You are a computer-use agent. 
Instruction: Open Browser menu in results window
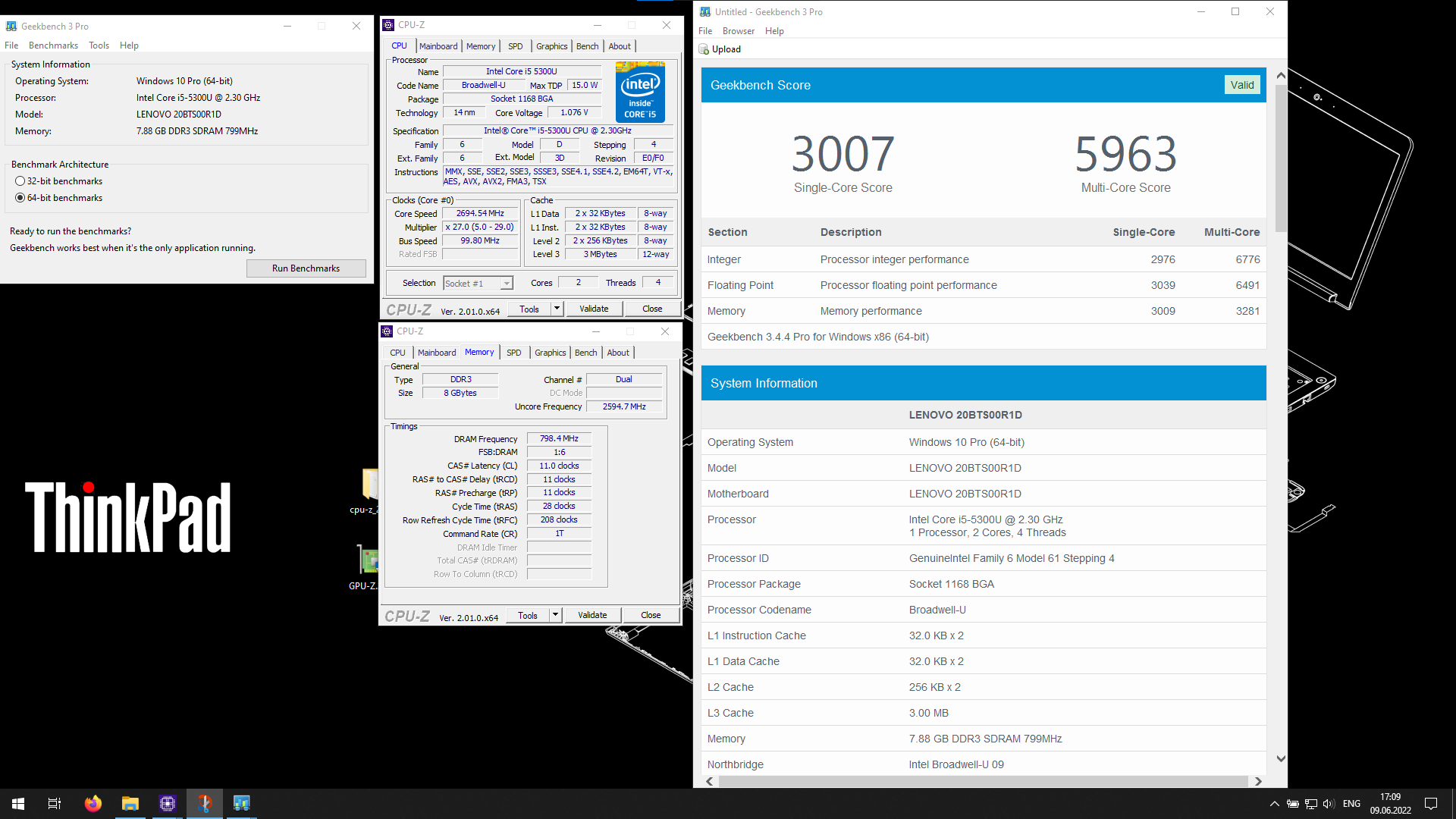coord(739,31)
